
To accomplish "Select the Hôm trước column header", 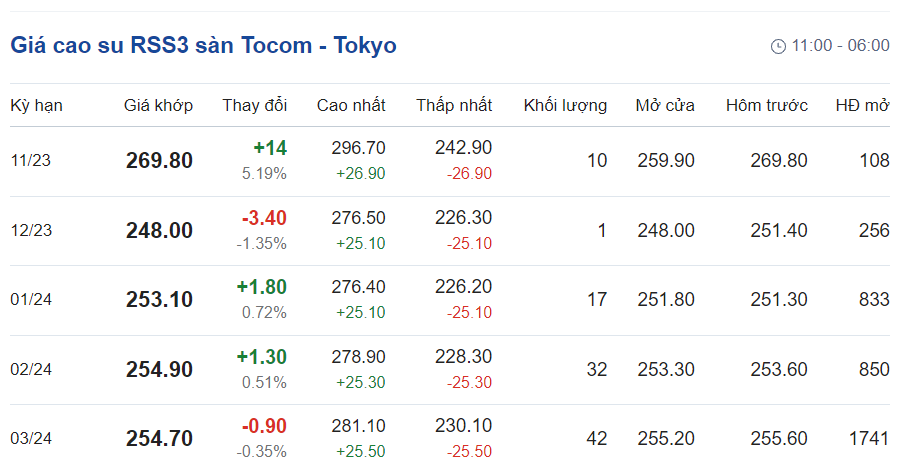I will pos(767,105).
